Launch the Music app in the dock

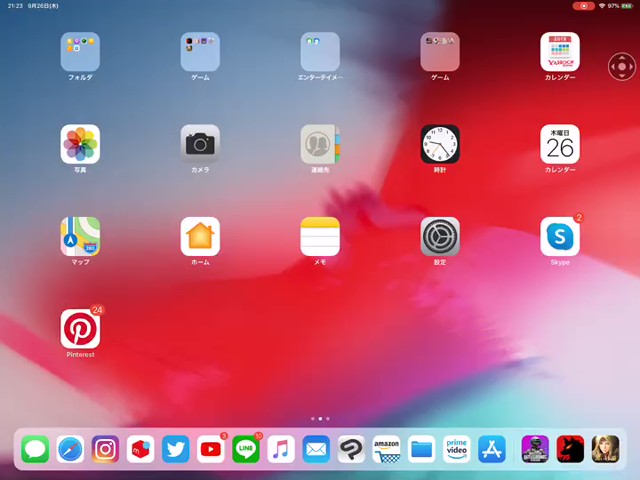pyautogui.click(x=281, y=449)
